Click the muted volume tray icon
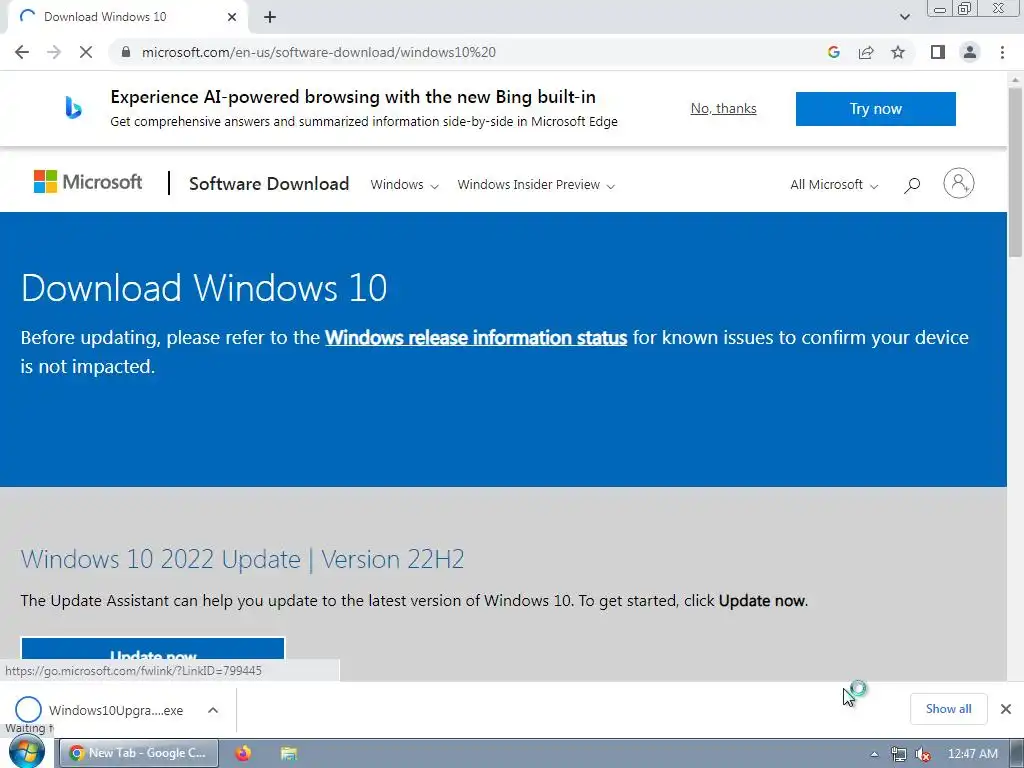This screenshot has height=768, width=1024. pos(923,754)
